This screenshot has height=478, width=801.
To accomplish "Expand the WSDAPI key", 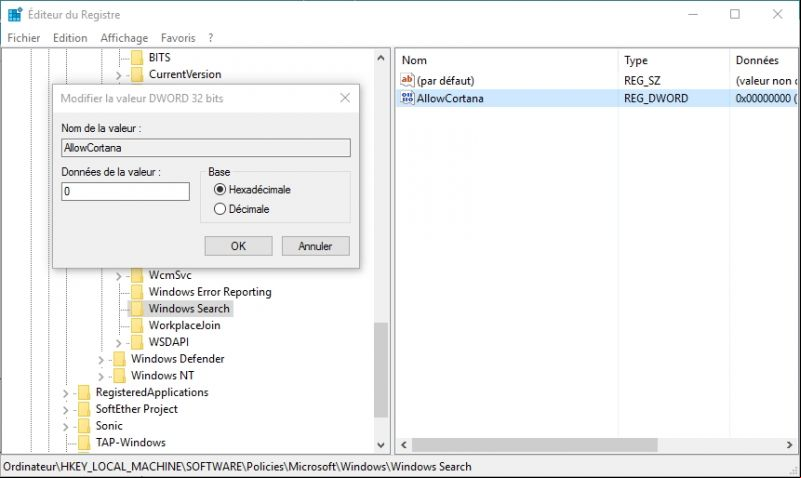I will coord(119,343).
